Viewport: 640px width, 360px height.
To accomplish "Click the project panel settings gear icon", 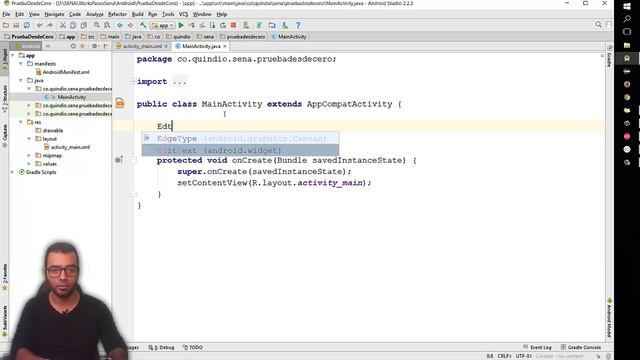I will tap(95, 46).
